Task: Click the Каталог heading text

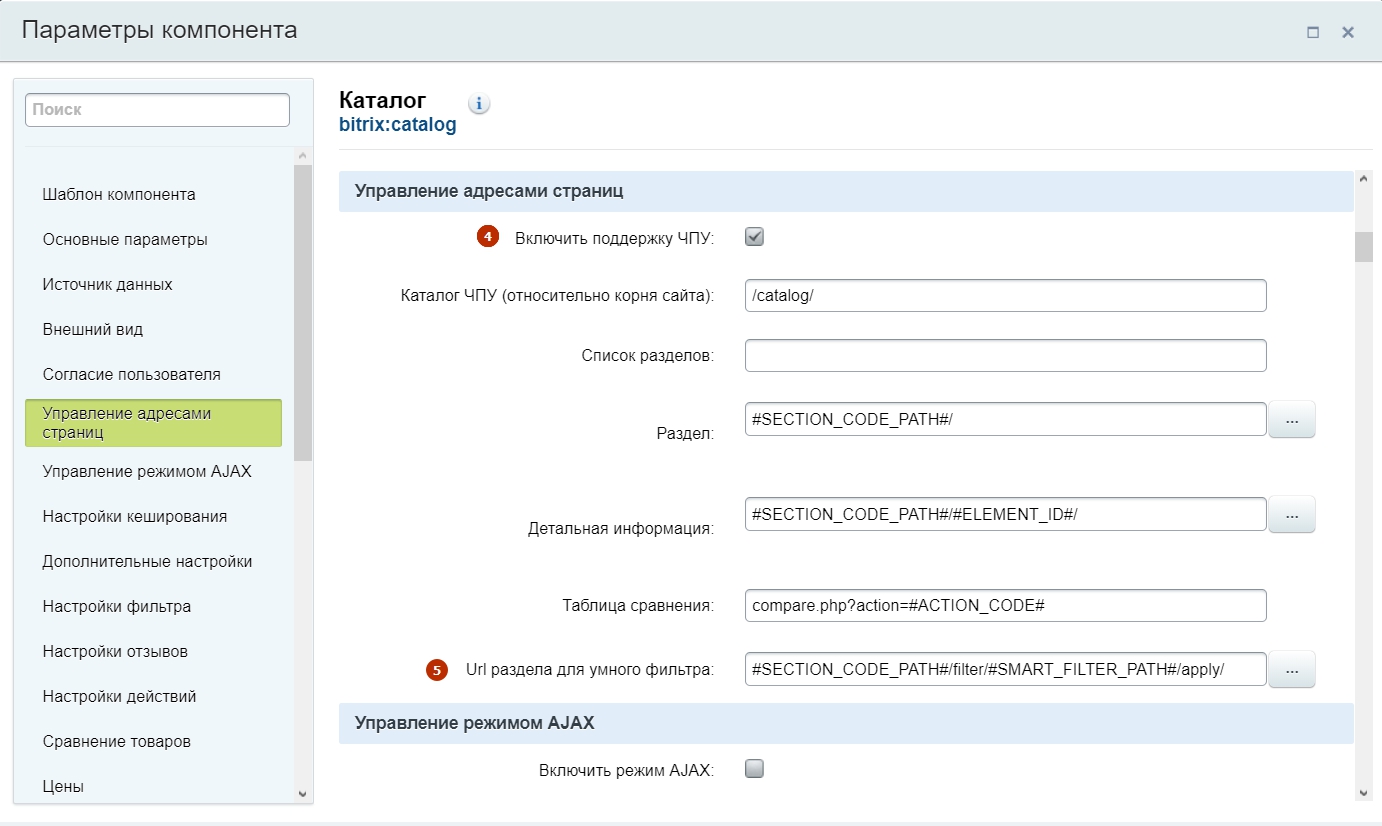Action: click(383, 100)
